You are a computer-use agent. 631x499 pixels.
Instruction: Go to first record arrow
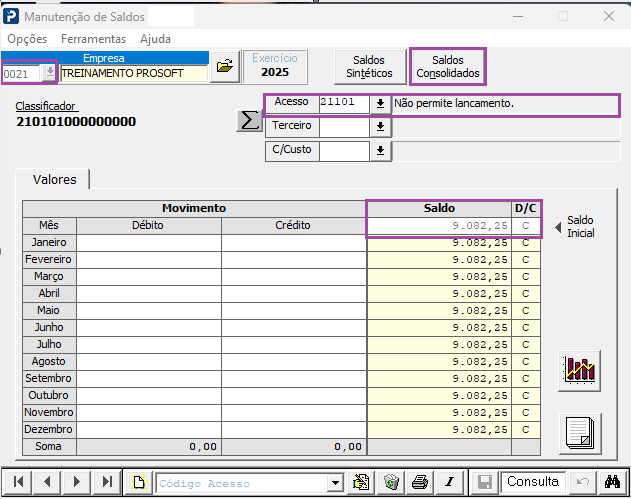pos(17,482)
